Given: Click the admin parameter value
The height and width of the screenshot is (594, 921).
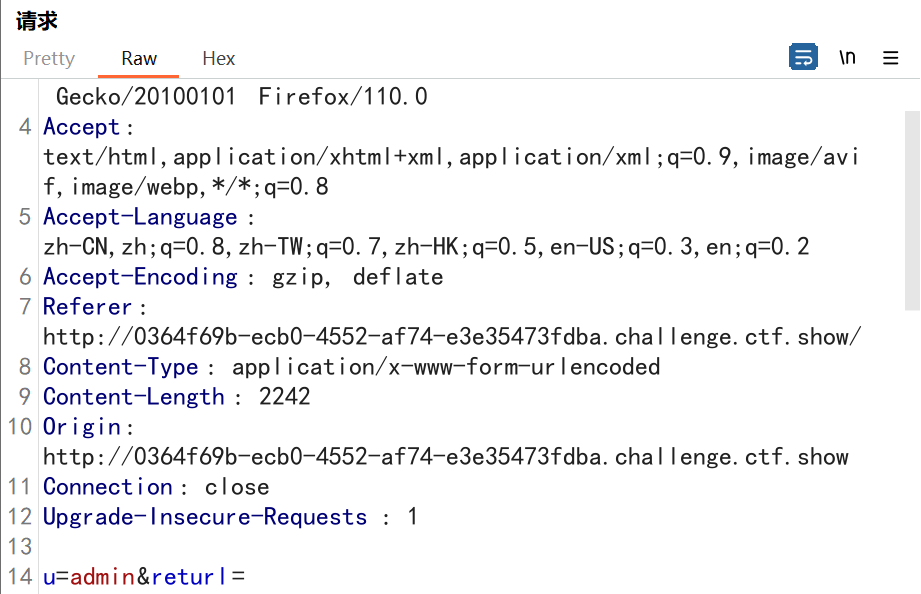Looking at the screenshot, I should (97, 577).
